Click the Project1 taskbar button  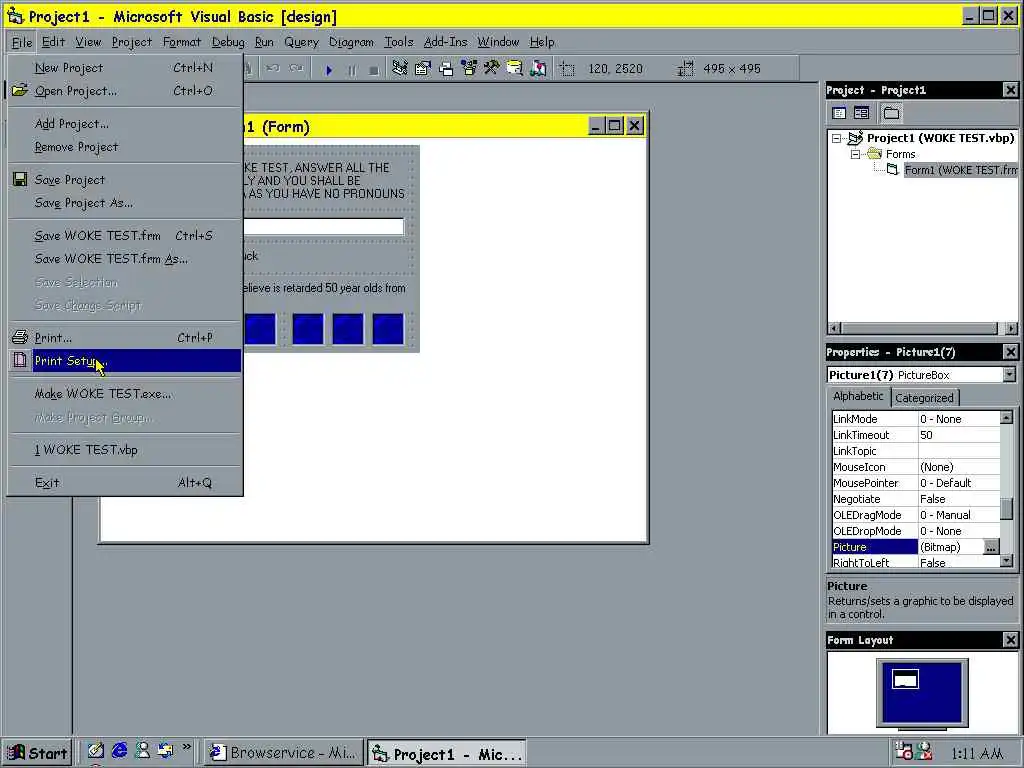pyautogui.click(x=447, y=754)
